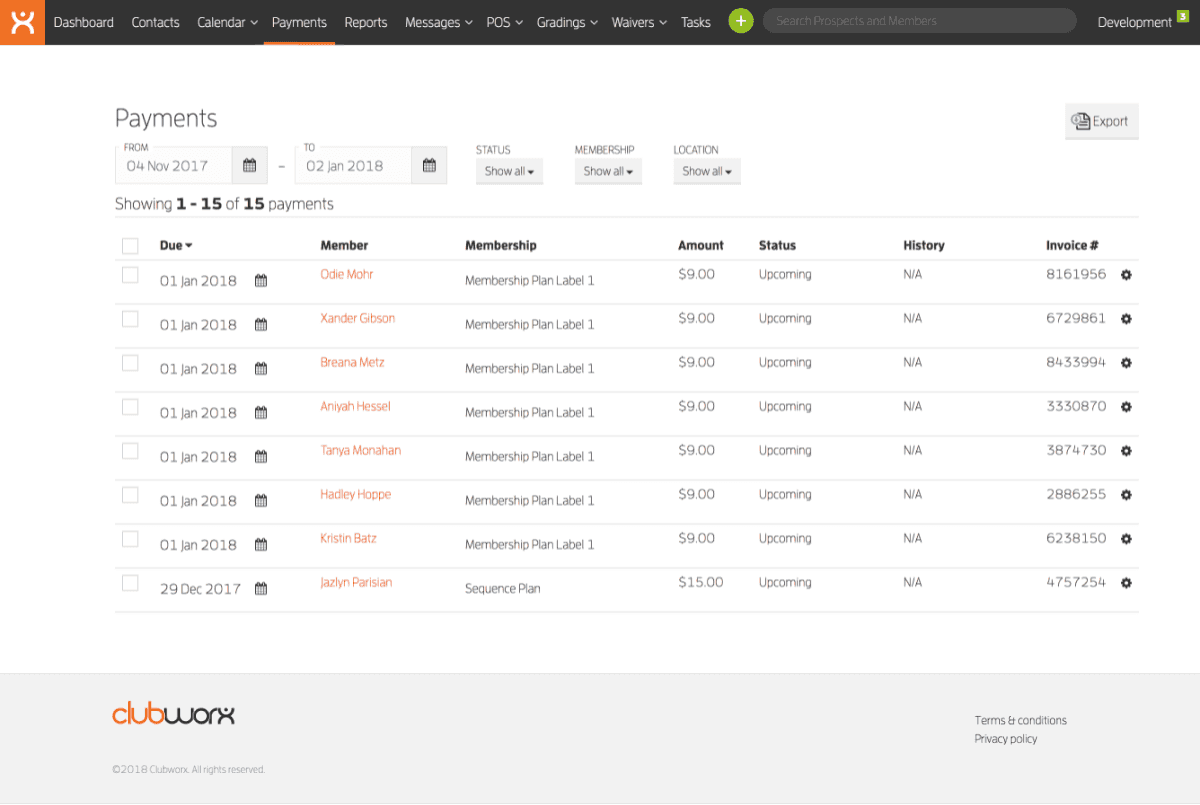Open the MEMBERSHIP Show all dropdown
The width and height of the screenshot is (1200, 805).
click(608, 171)
